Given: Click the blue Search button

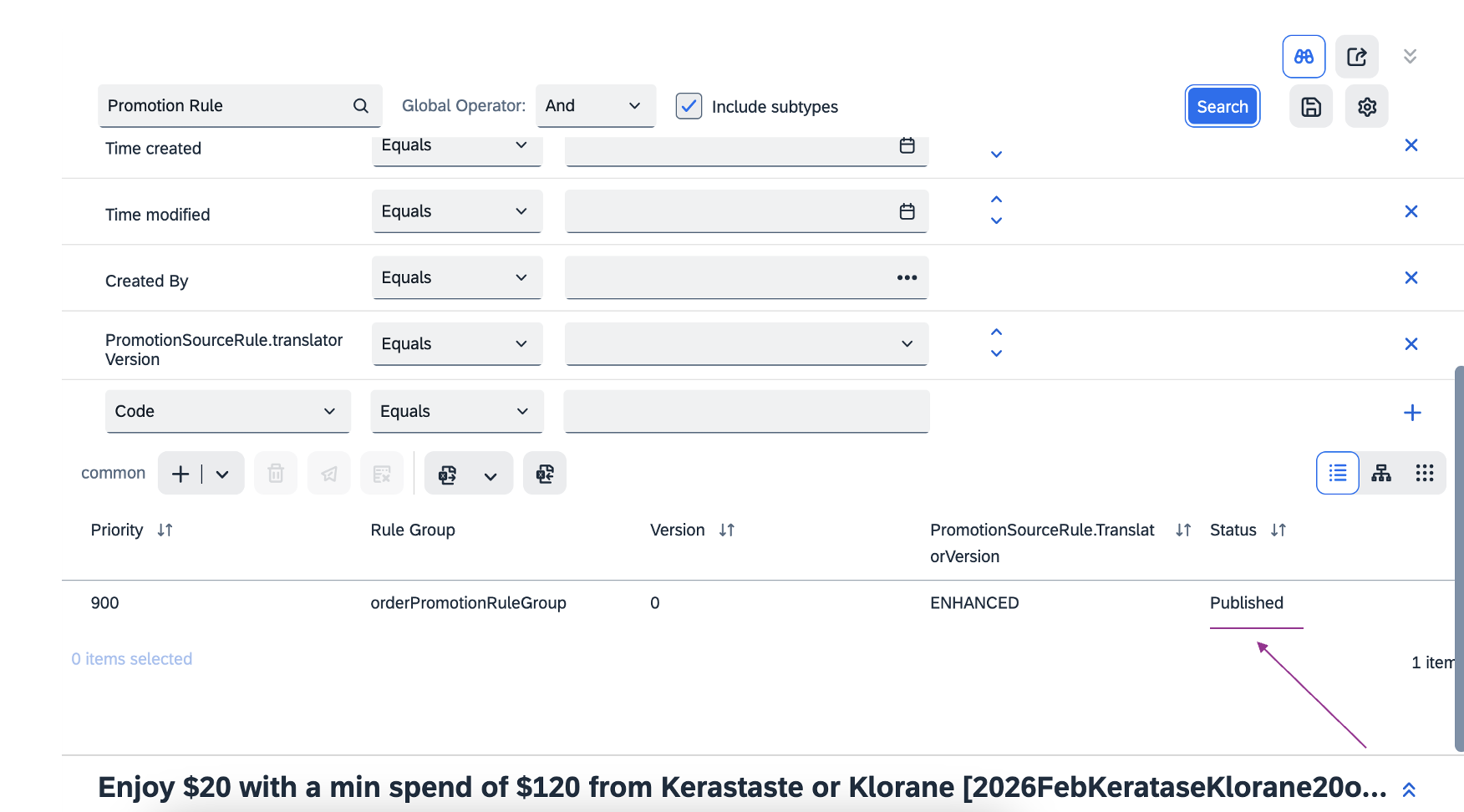Looking at the screenshot, I should coord(1222,107).
